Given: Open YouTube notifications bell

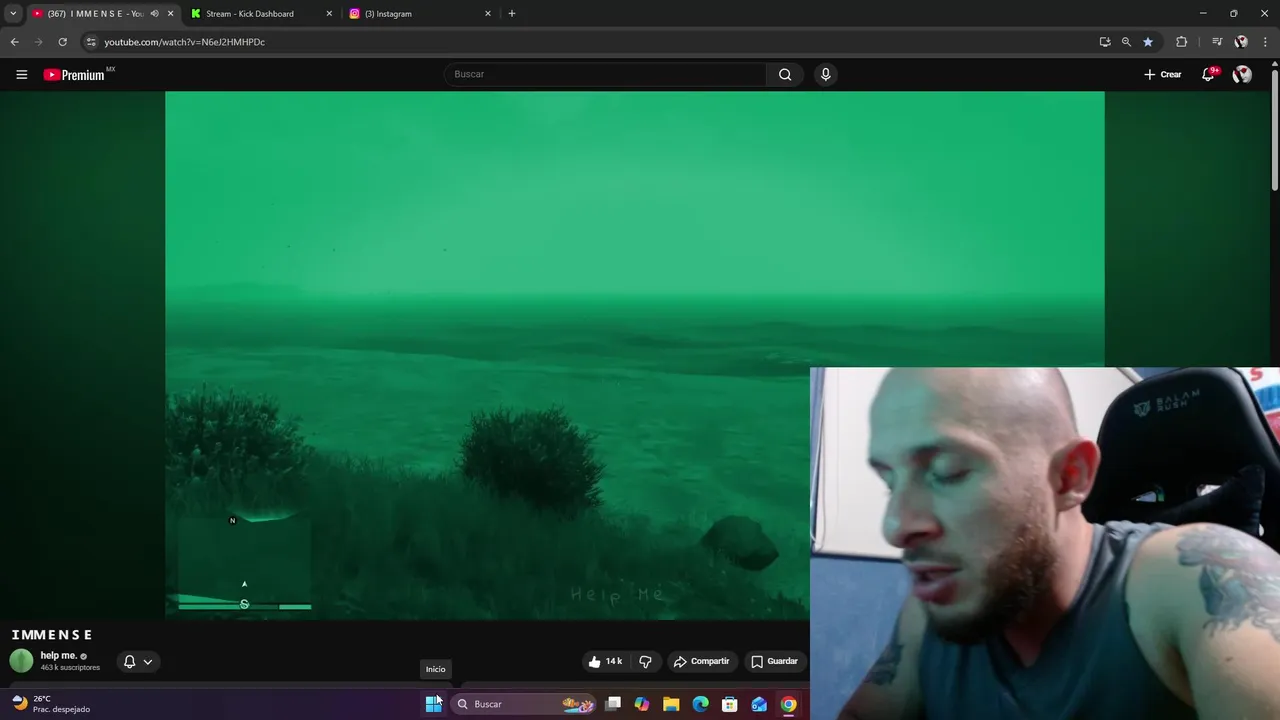Looking at the screenshot, I should (1208, 74).
